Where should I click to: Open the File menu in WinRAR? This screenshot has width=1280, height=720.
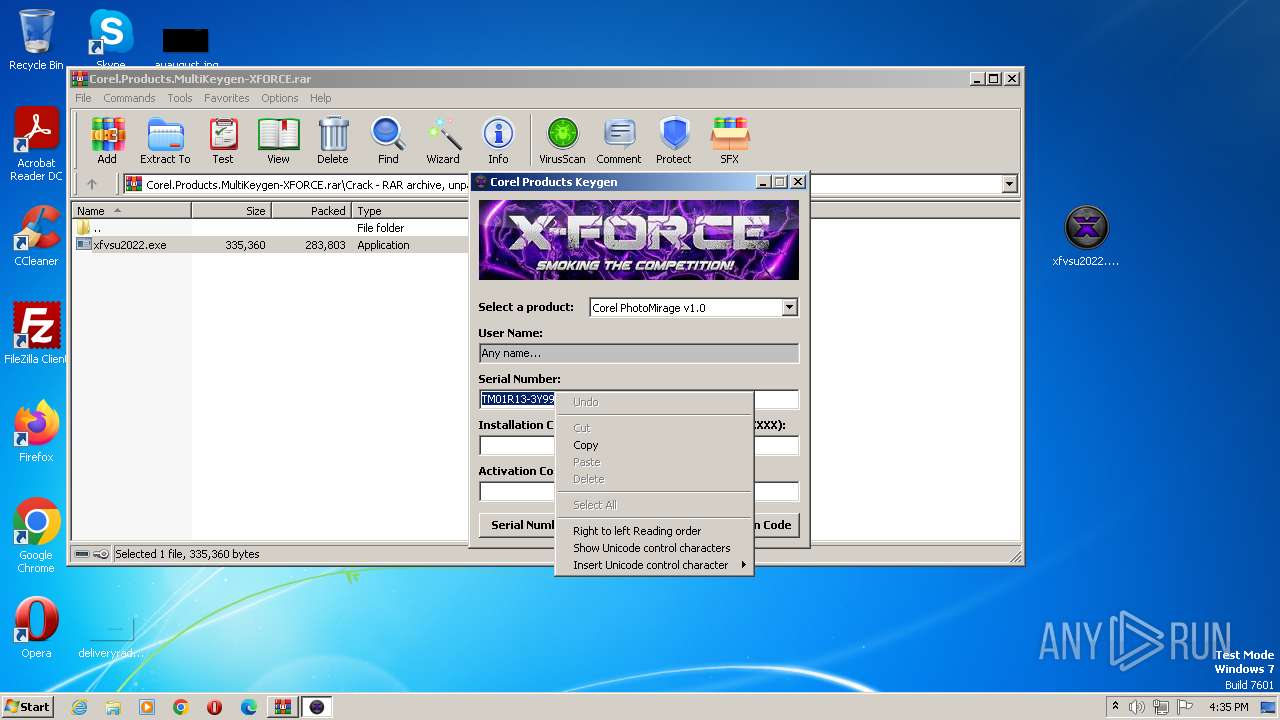click(83, 98)
